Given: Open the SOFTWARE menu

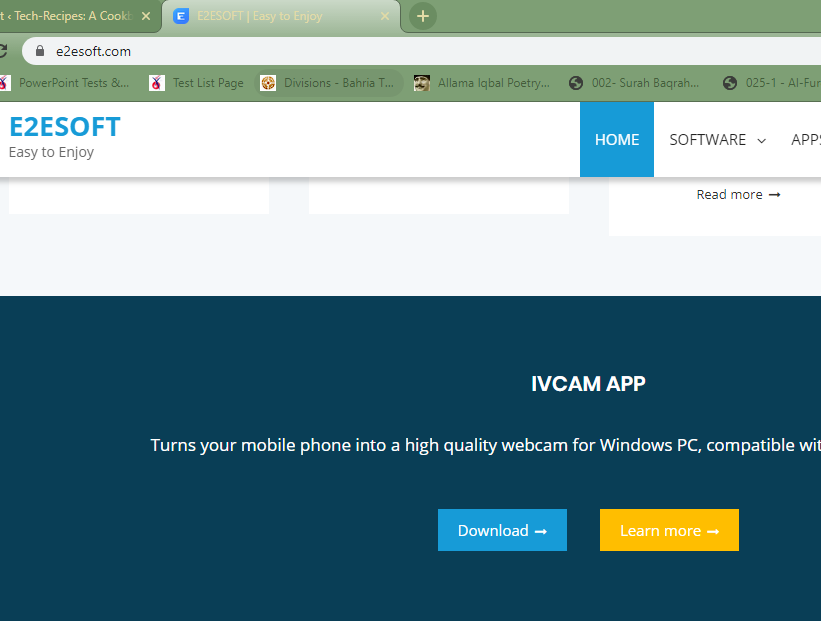Looking at the screenshot, I should (x=717, y=140).
